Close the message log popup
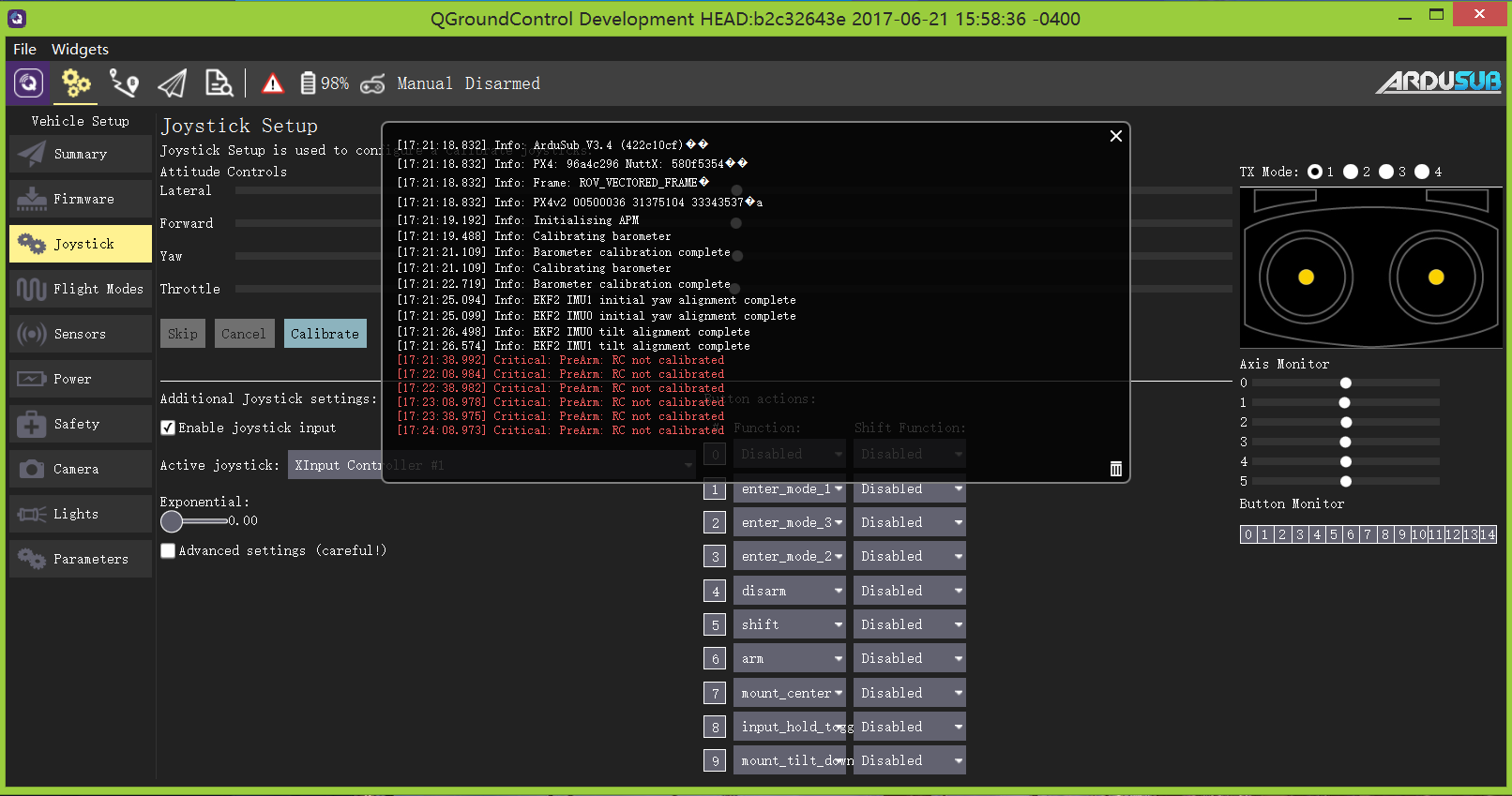 1116,136
